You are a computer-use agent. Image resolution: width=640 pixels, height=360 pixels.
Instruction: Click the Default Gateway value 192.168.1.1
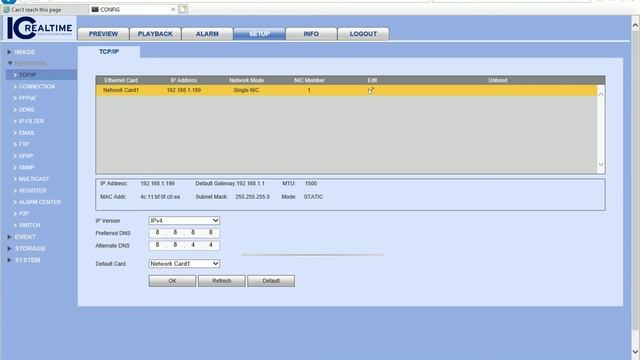point(251,184)
